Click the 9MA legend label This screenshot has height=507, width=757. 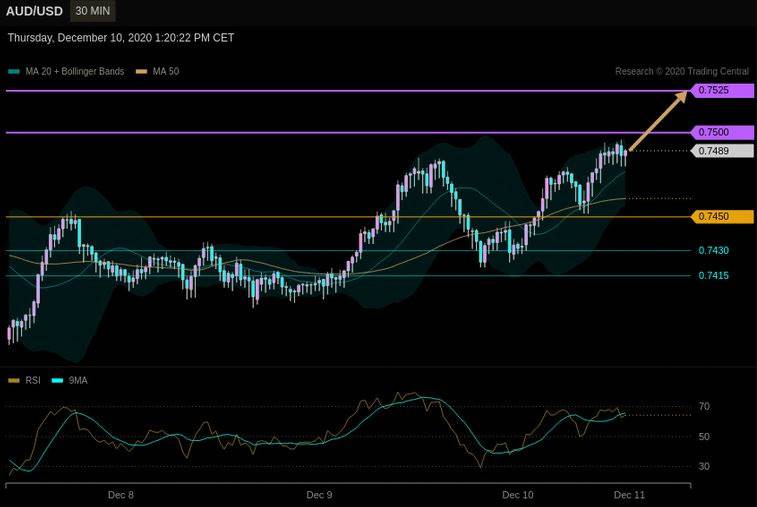(x=78, y=380)
